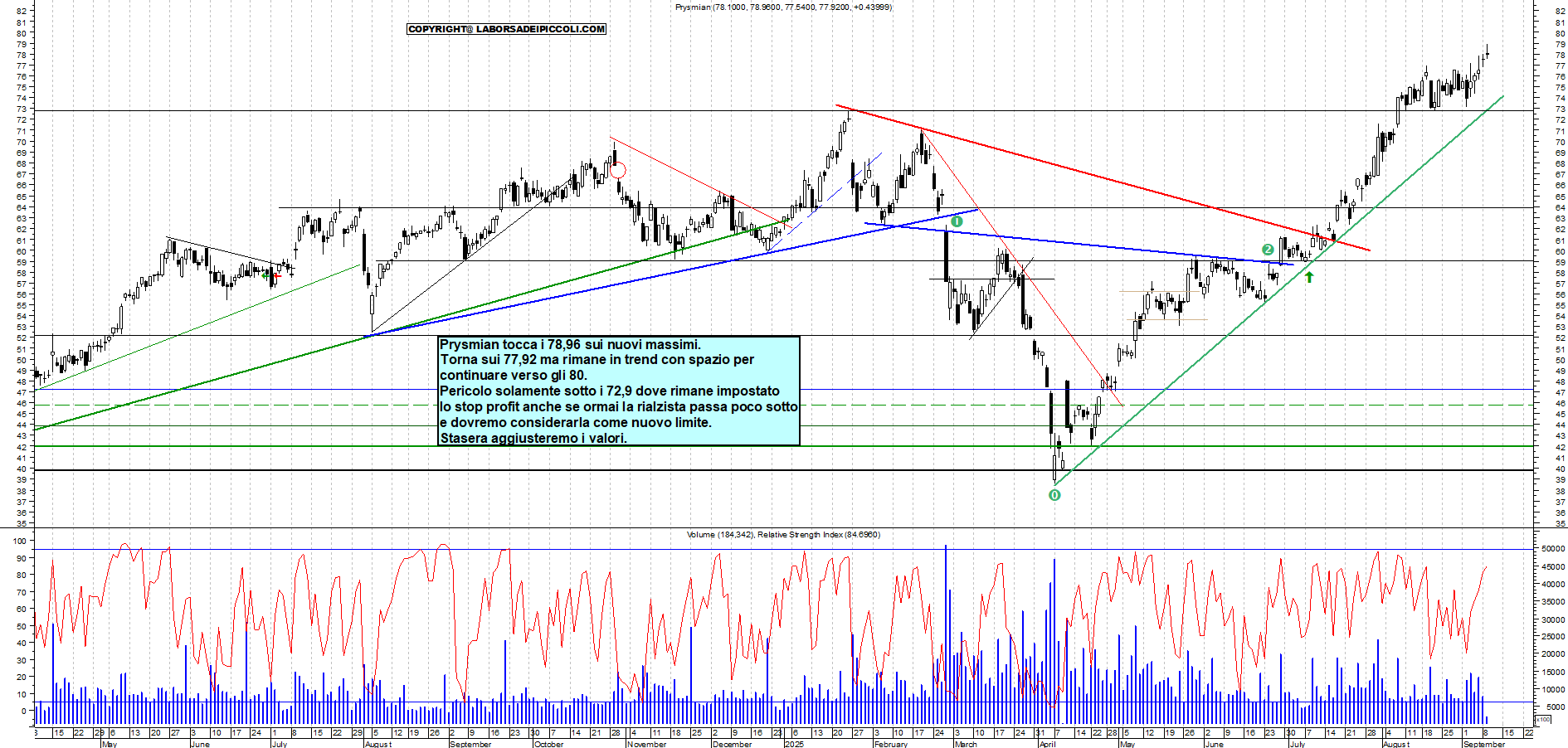The image size is (1568, 748).
Task: Click the last candlestick at the September high
Action: point(1487,53)
